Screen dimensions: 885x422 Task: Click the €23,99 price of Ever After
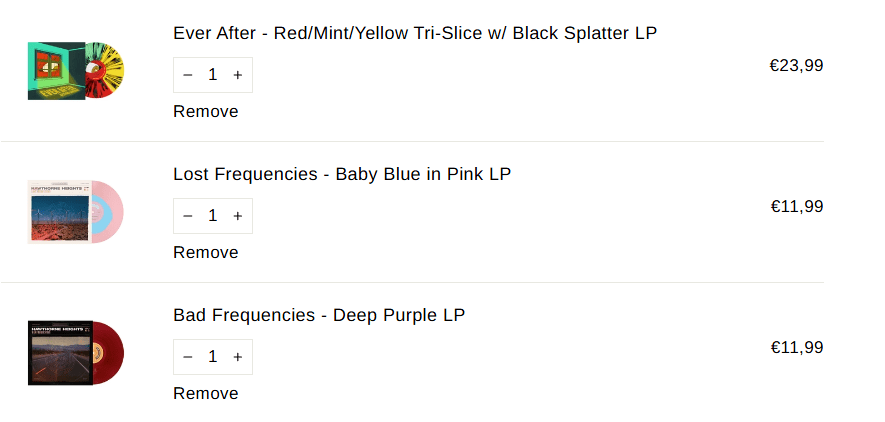coord(796,66)
